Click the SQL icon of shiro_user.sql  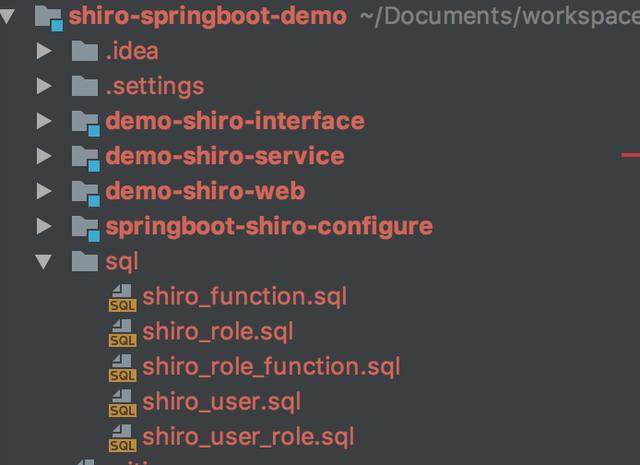(122, 403)
